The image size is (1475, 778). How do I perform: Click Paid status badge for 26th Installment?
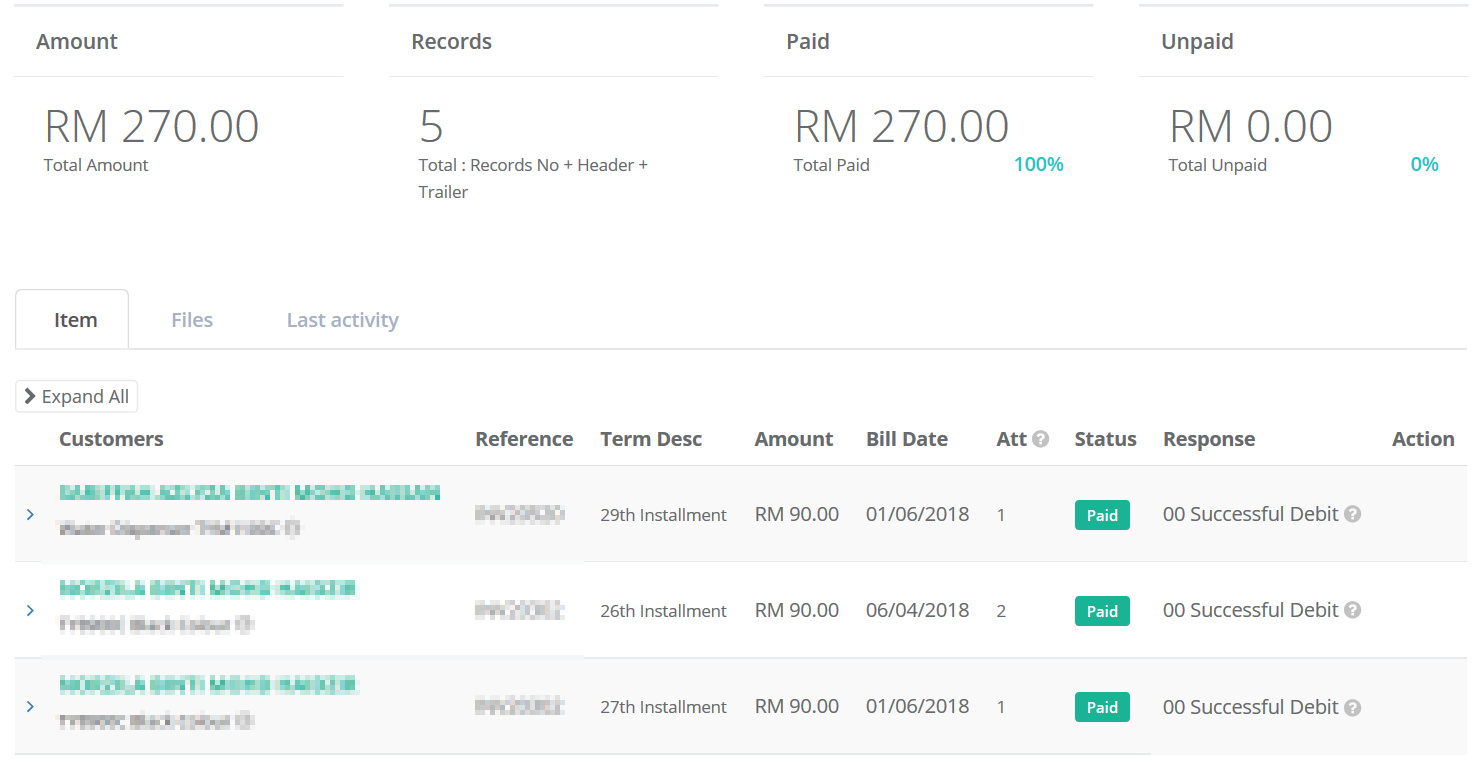click(x=1102, y=611)
